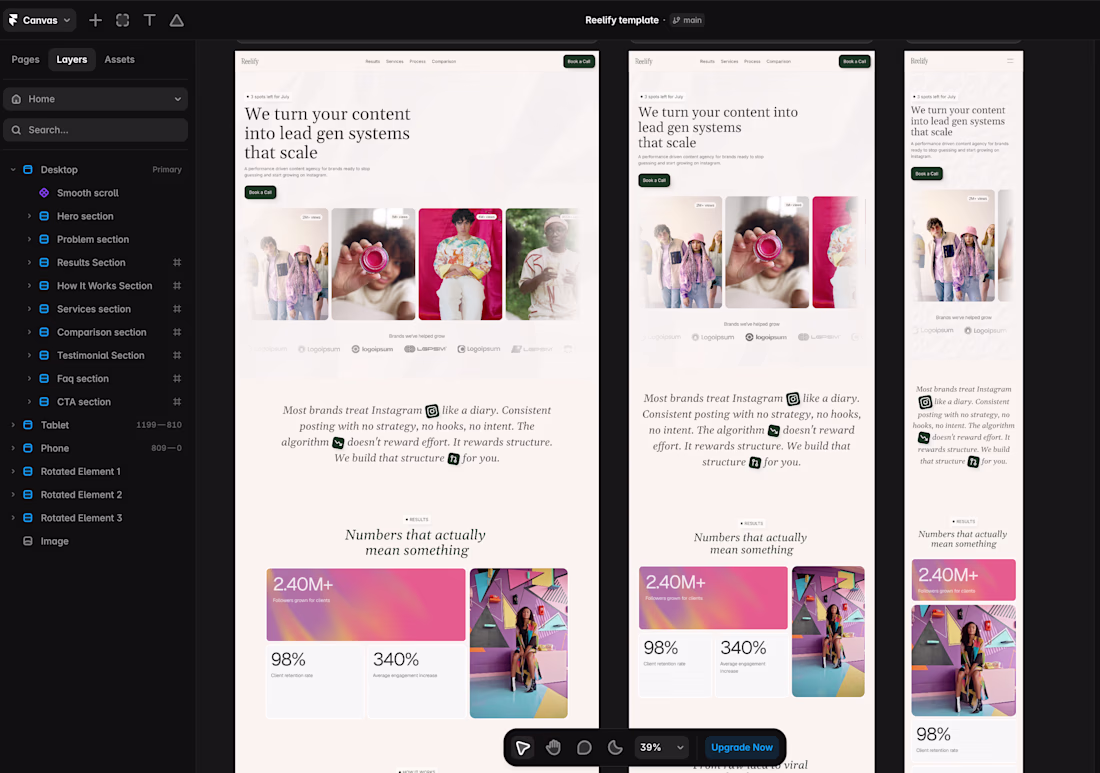Image resolution: width=1100 pixels, height=773 pixels.
Task: Open the Home page dropdown
Action: 95,99
